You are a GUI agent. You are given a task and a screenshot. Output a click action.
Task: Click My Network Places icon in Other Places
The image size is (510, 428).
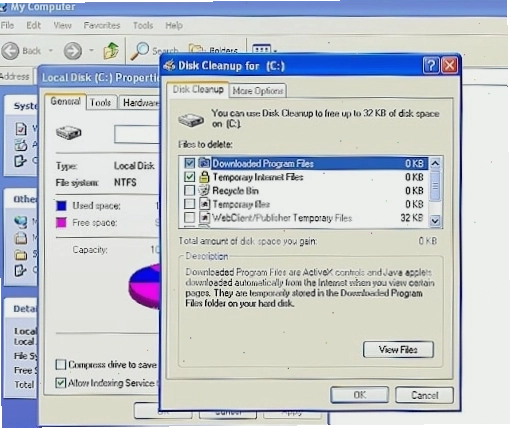21,222
